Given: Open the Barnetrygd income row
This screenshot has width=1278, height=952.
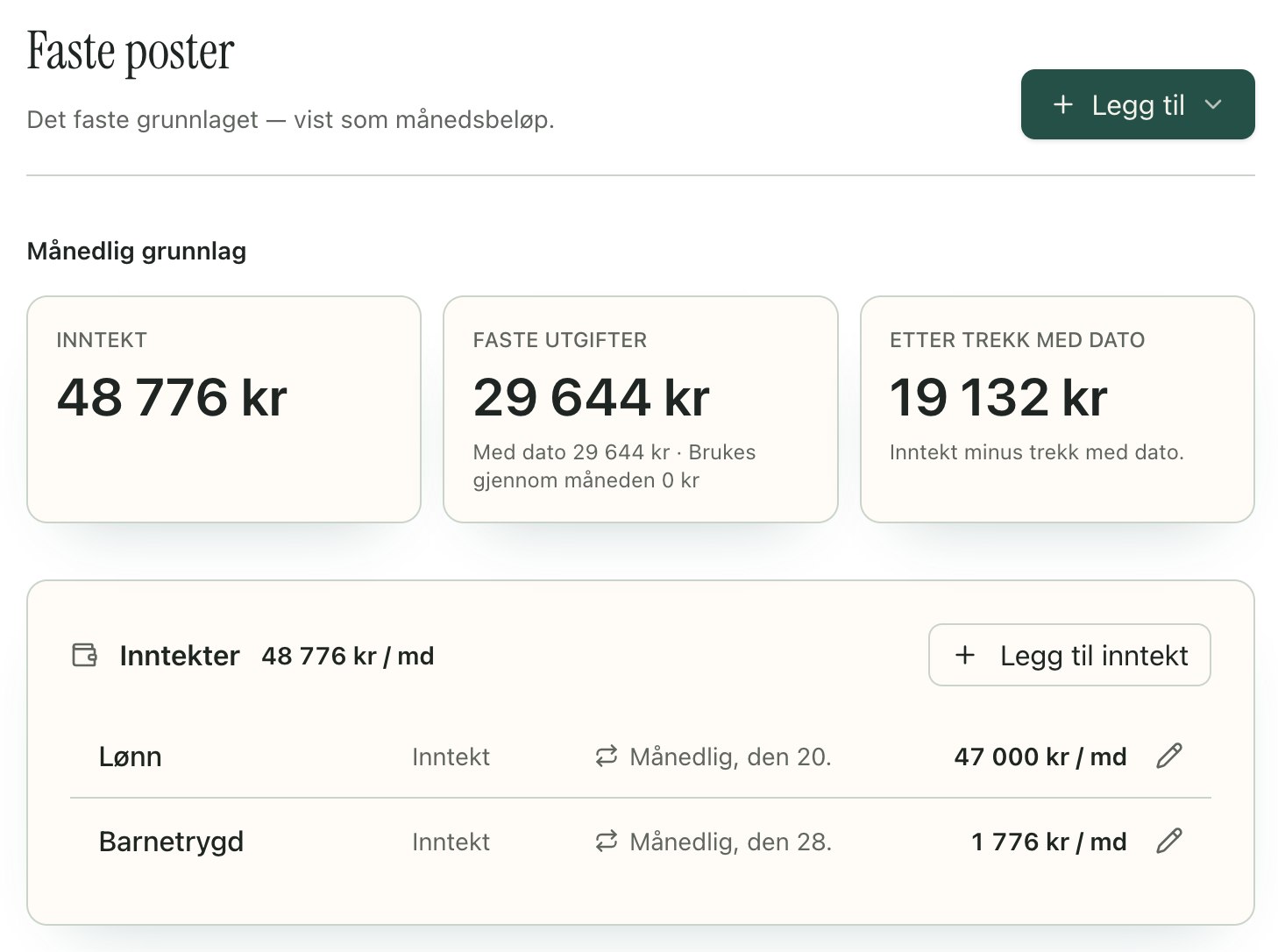Looking at the screenshot, I should [x=641, y=842].
